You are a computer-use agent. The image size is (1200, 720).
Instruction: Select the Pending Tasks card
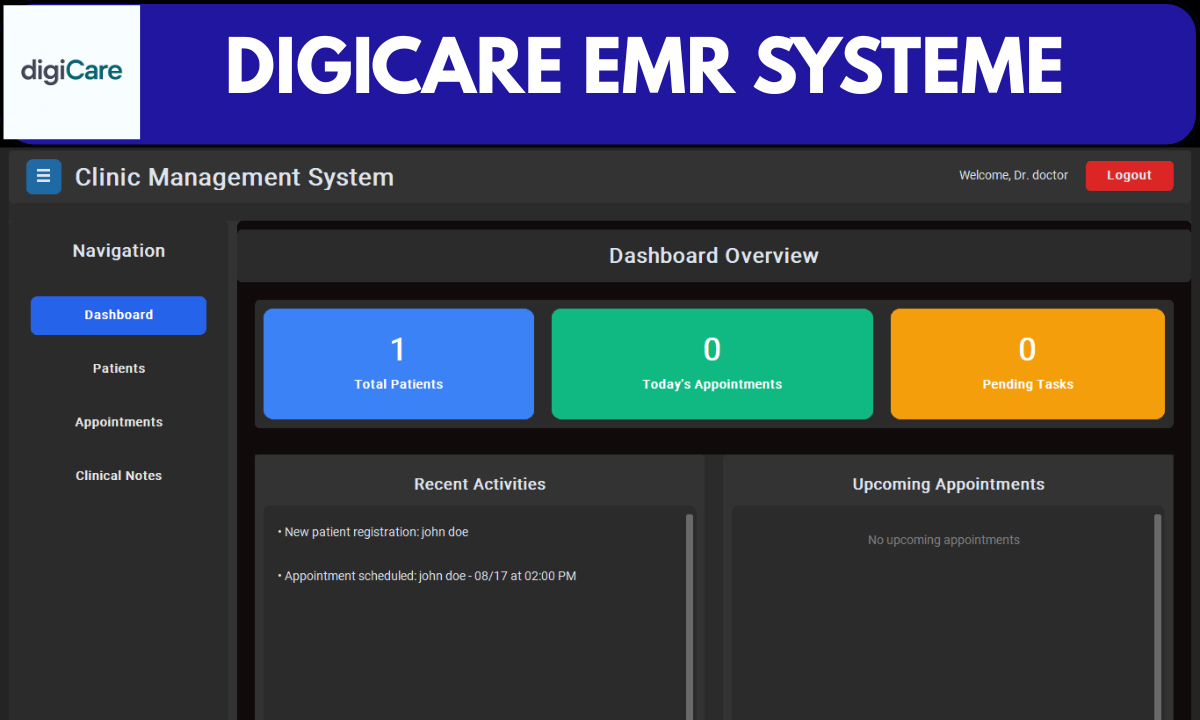pyautogui.click(x=1027, y=363)
